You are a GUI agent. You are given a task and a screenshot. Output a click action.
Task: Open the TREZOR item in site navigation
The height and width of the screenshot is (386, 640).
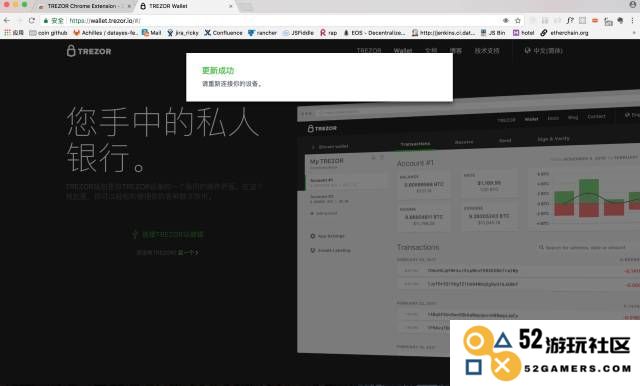coord(369,51)
